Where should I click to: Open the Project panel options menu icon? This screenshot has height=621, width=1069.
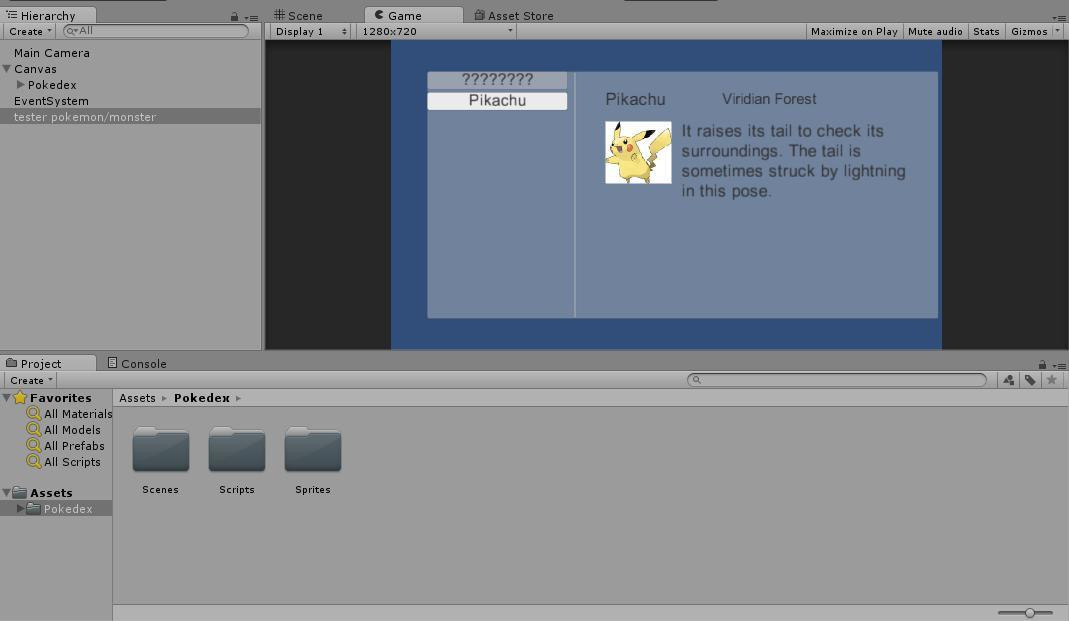(1059, 366)
